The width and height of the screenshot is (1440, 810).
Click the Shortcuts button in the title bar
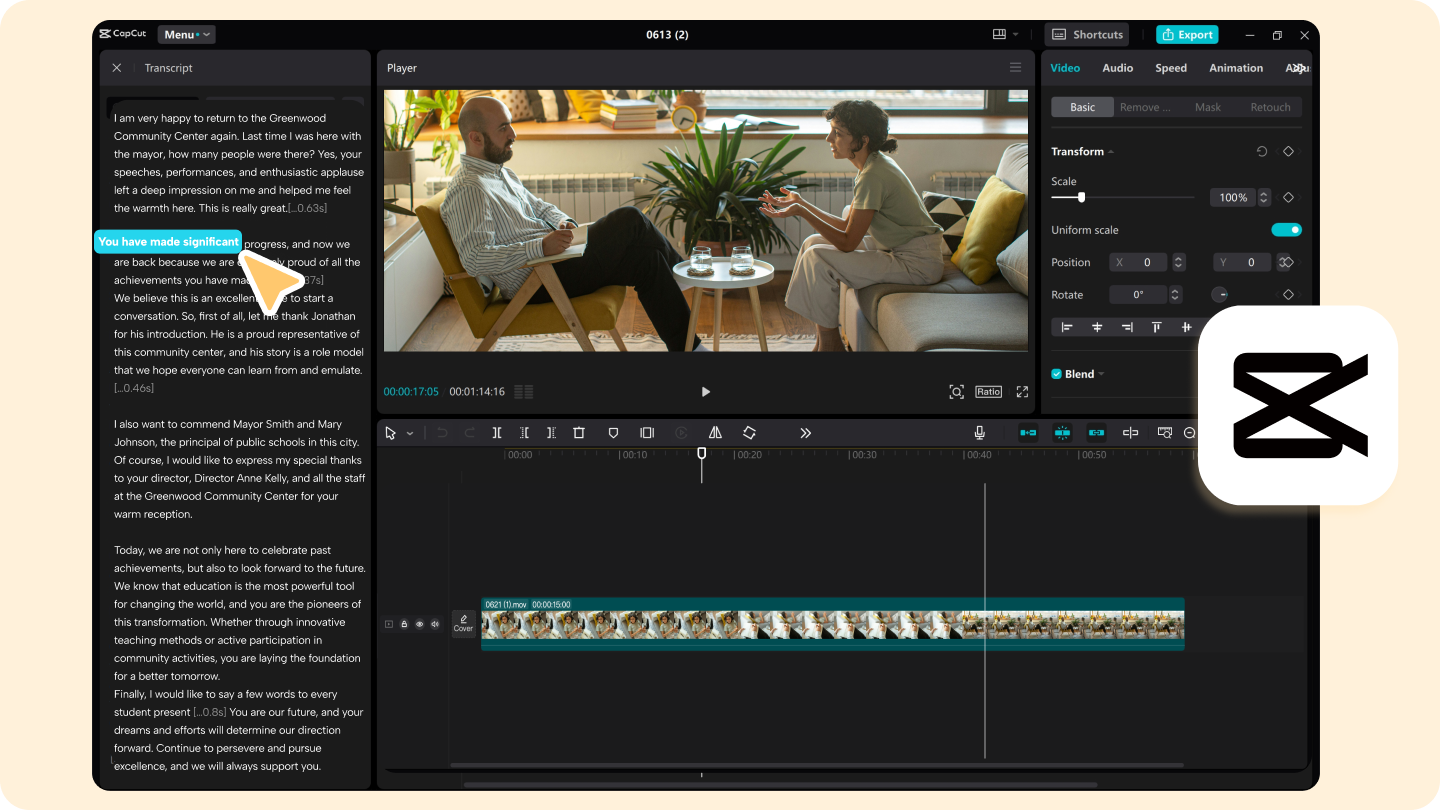click(x=1086, y=34)
